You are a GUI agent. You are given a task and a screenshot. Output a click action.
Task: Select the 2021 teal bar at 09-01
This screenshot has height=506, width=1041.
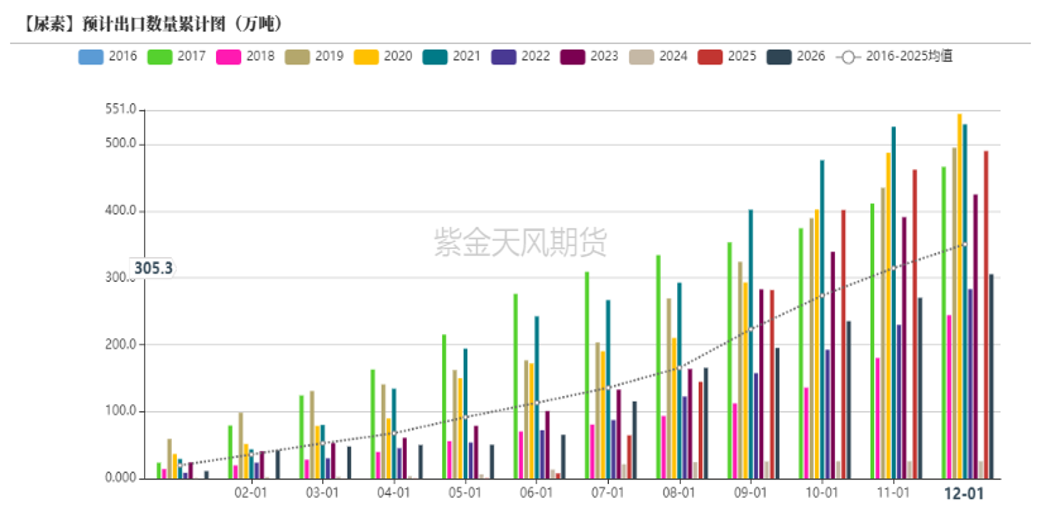[x=751, y=344]
